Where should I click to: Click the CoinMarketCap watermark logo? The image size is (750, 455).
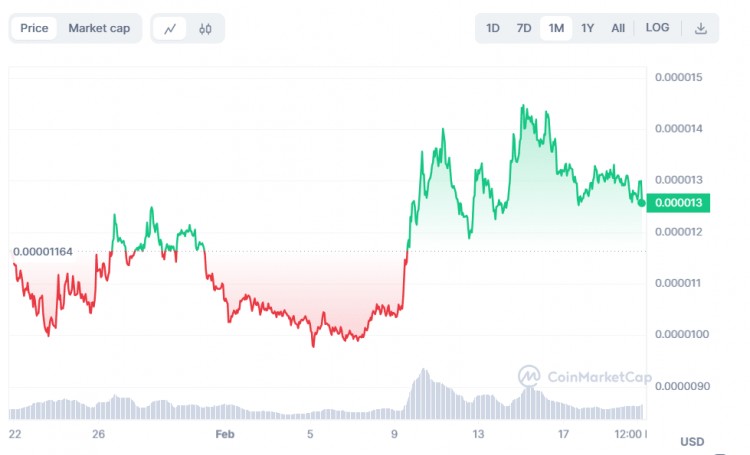point(585,377)
